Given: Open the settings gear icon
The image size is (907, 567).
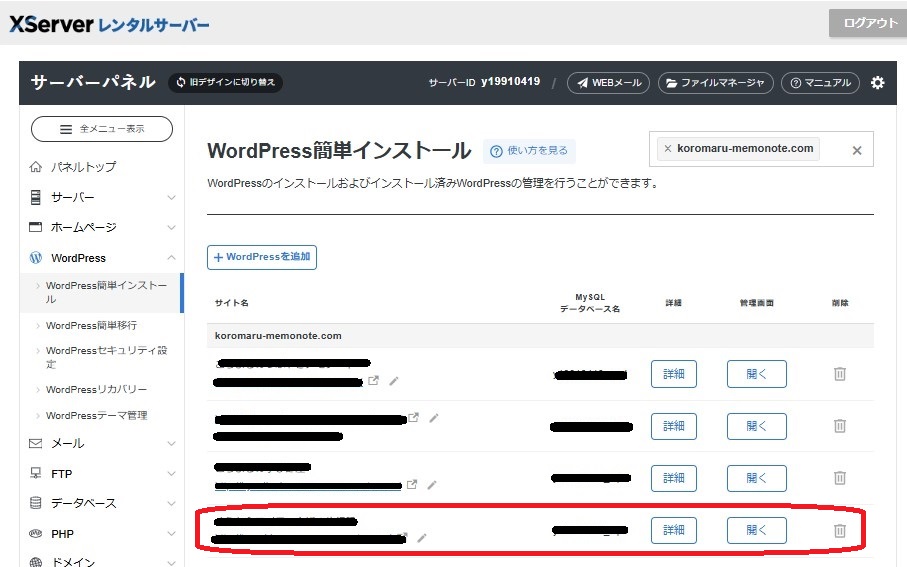Looking at the screenshot, I should click(877, 83).
